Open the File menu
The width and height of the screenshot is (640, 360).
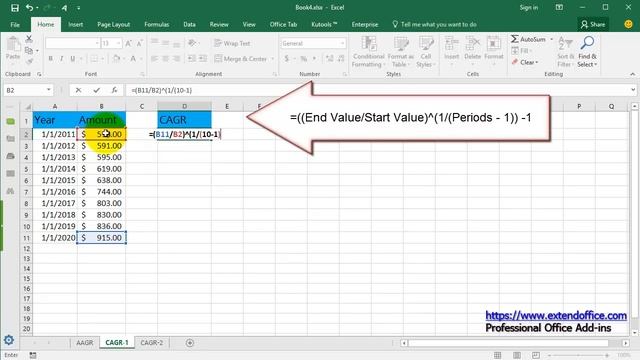click(15, 24)
